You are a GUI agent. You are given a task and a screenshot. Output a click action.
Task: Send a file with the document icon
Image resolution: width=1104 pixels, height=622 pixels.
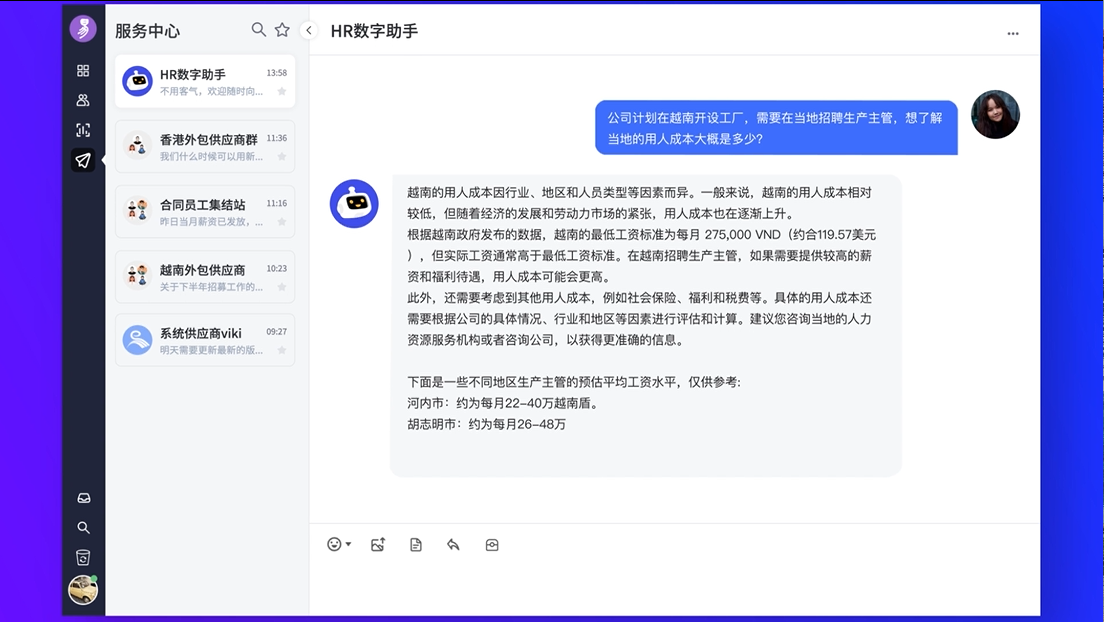tap(416, 544)
